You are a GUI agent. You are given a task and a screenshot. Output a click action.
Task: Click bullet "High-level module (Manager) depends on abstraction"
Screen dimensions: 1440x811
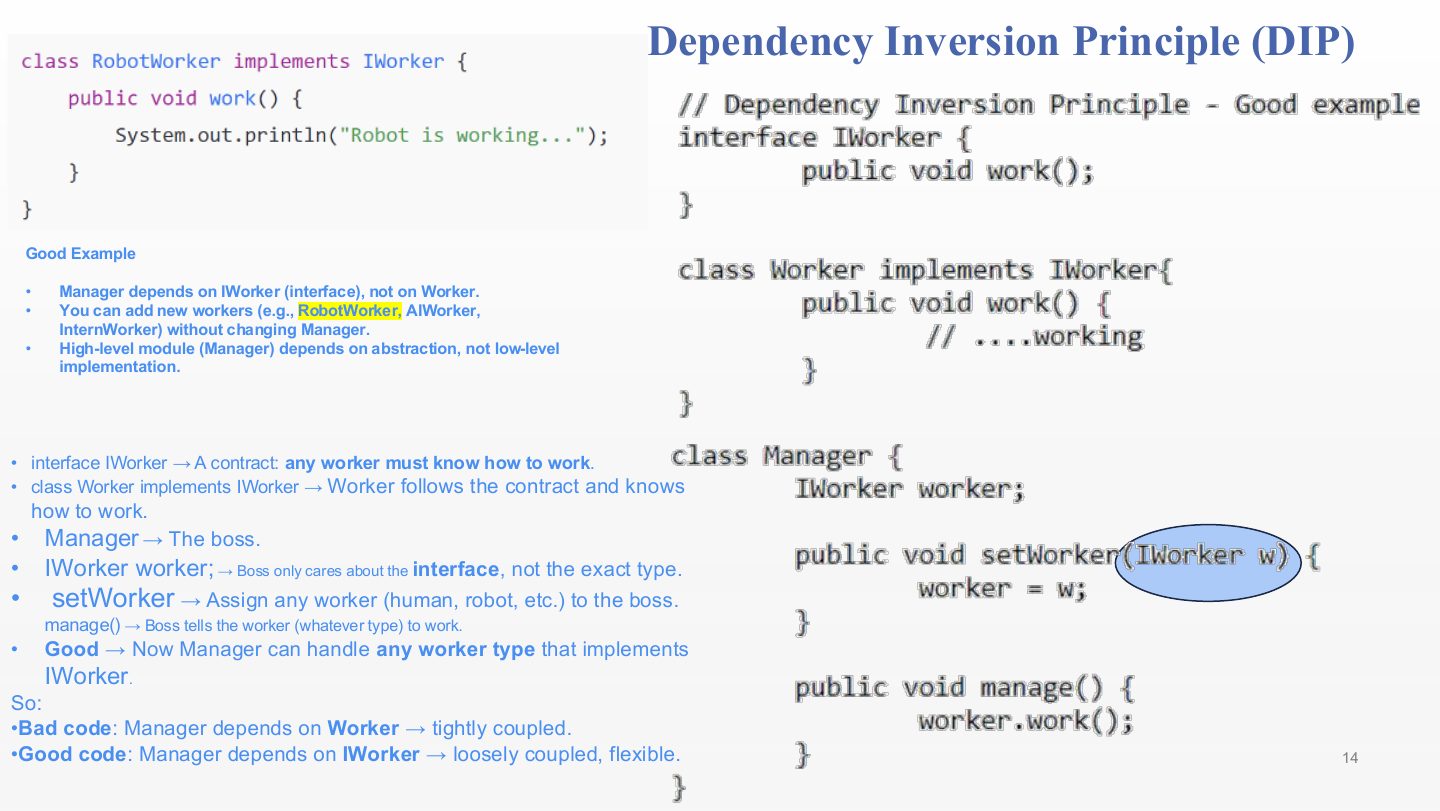pyautogui.click(x=309, y=357)
